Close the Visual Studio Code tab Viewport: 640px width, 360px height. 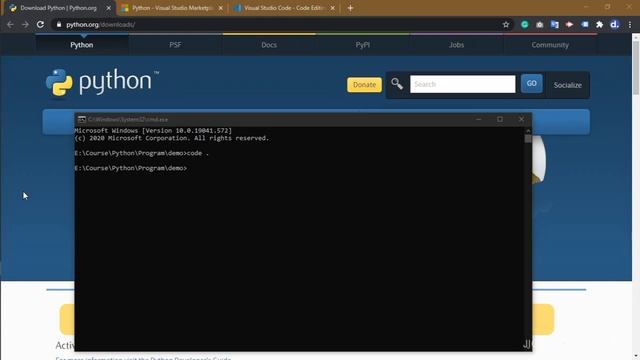[x=333, y=8]
